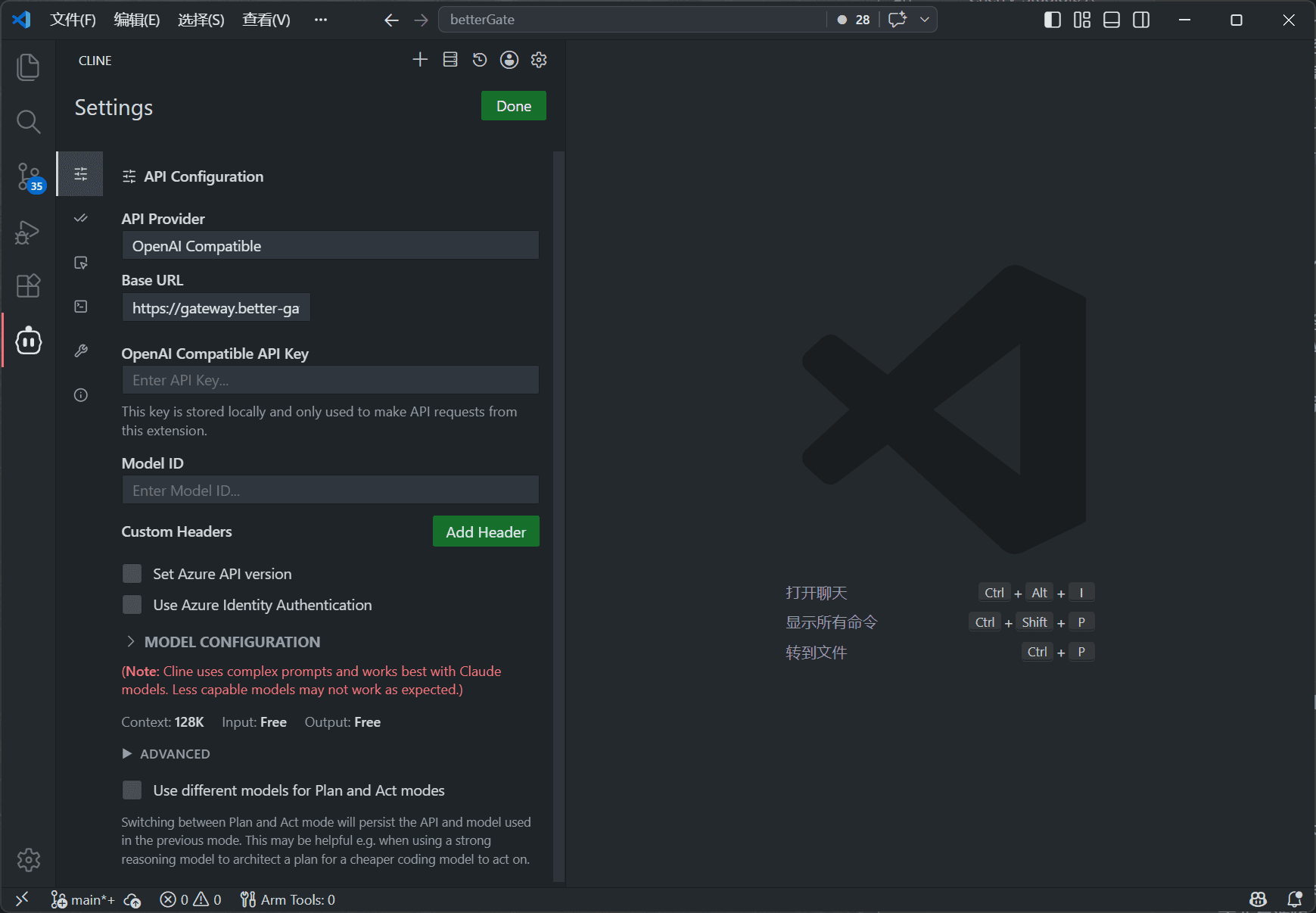Click the 显示所有命令 shortcut hint

pos(832,622)
